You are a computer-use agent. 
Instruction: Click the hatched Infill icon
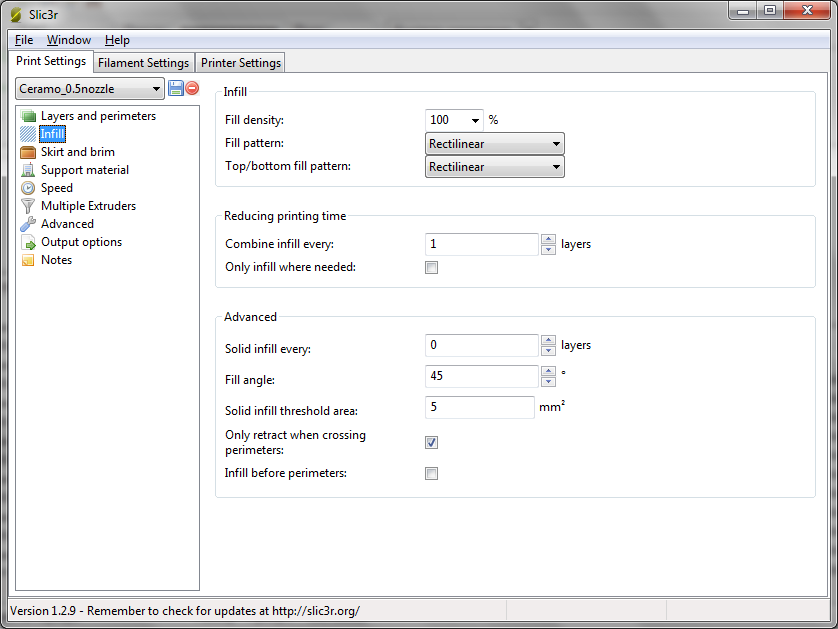(x=28, y=134)
